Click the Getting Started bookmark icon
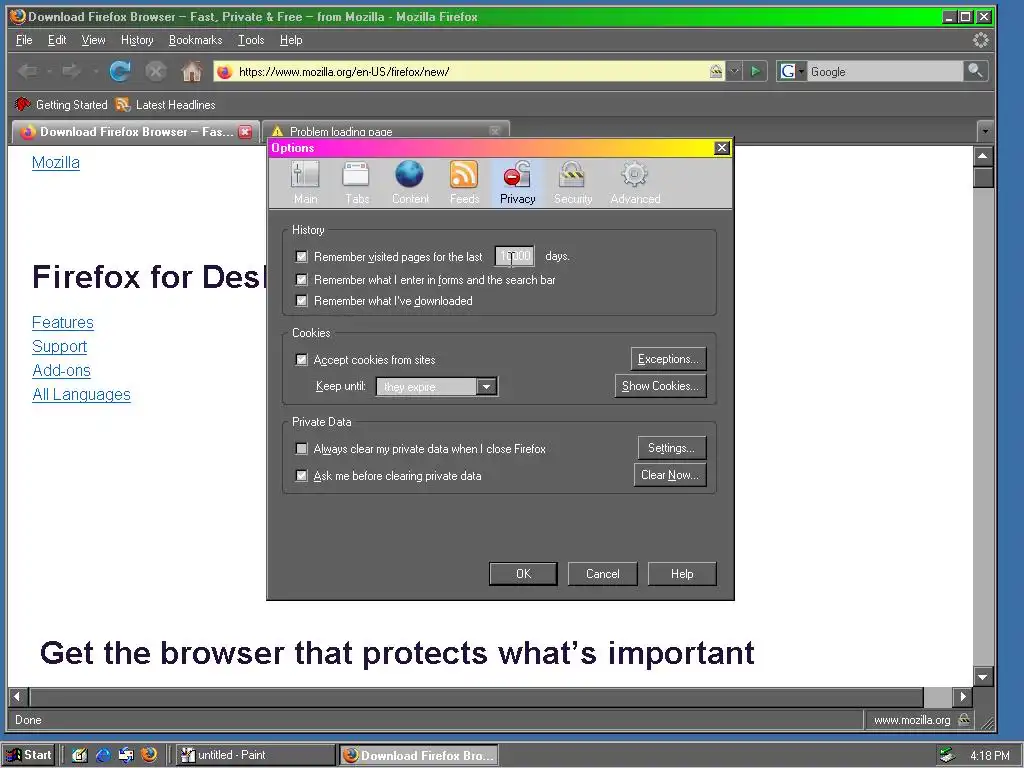Viewport: 1024px width, 768px height. click(x=23, y=104)
